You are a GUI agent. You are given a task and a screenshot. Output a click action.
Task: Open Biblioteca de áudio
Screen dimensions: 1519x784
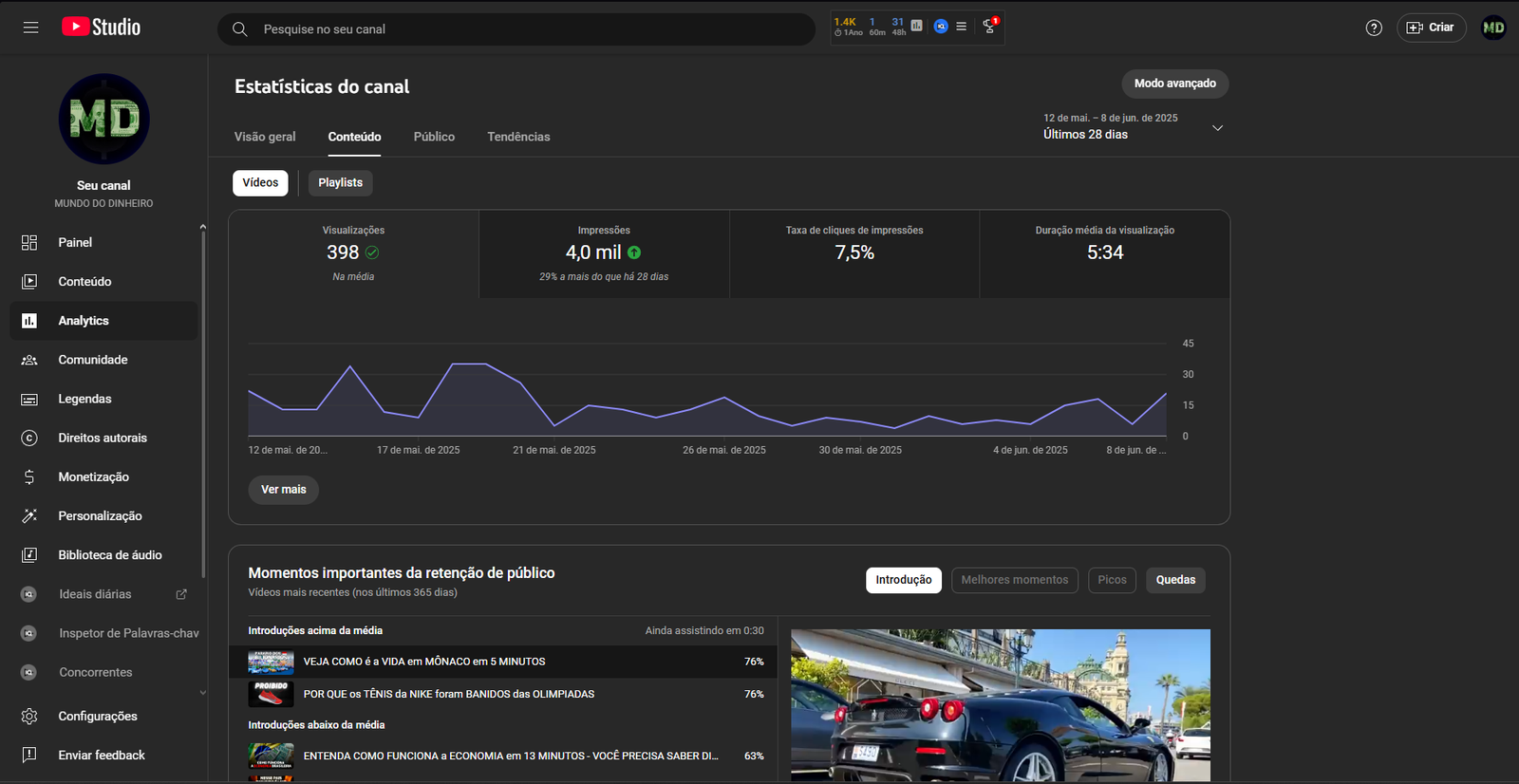pyautogui.click(x=103, y=554)
